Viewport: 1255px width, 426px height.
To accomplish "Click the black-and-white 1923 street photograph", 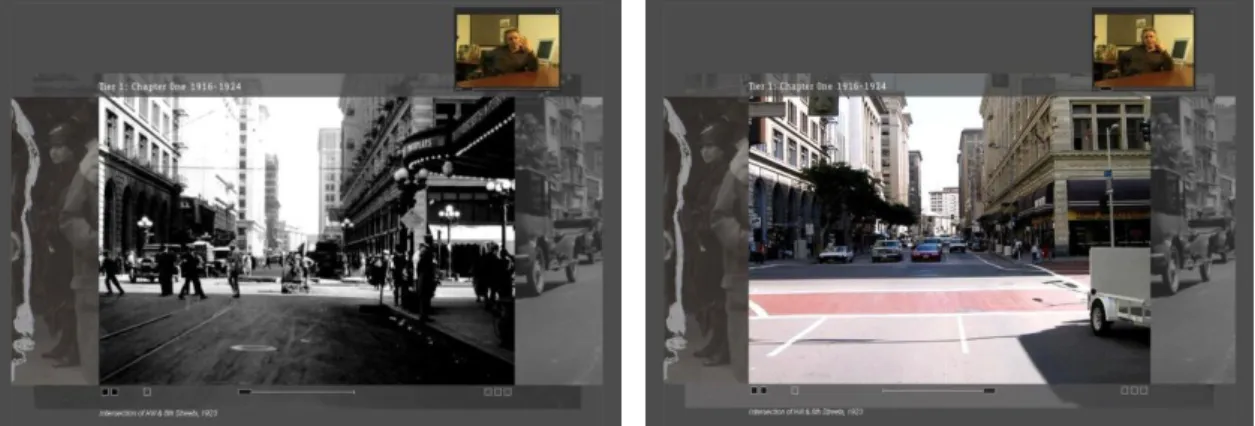I will point(307,240).
